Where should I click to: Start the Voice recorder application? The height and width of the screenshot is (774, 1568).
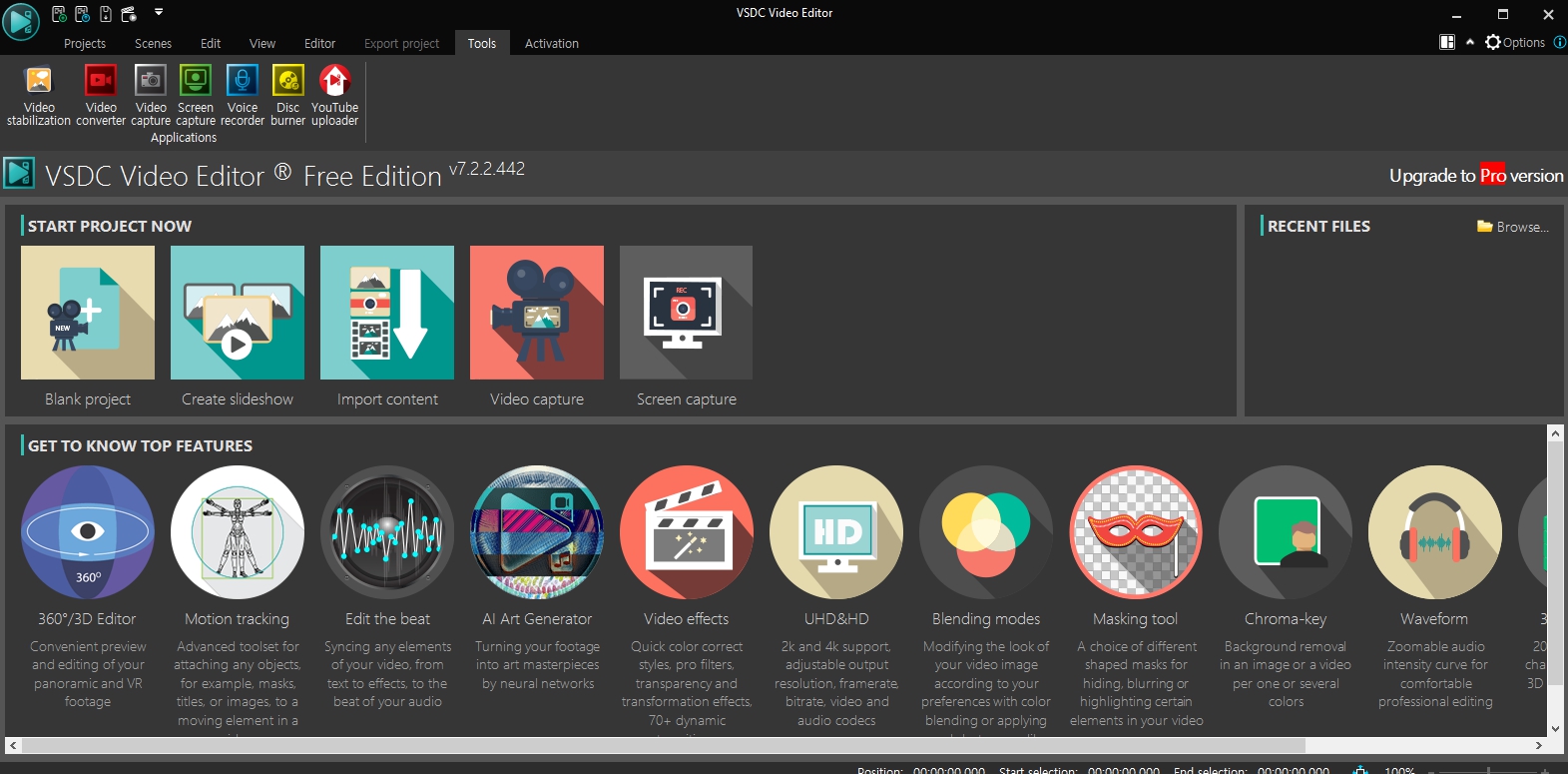tap(243, 95)
